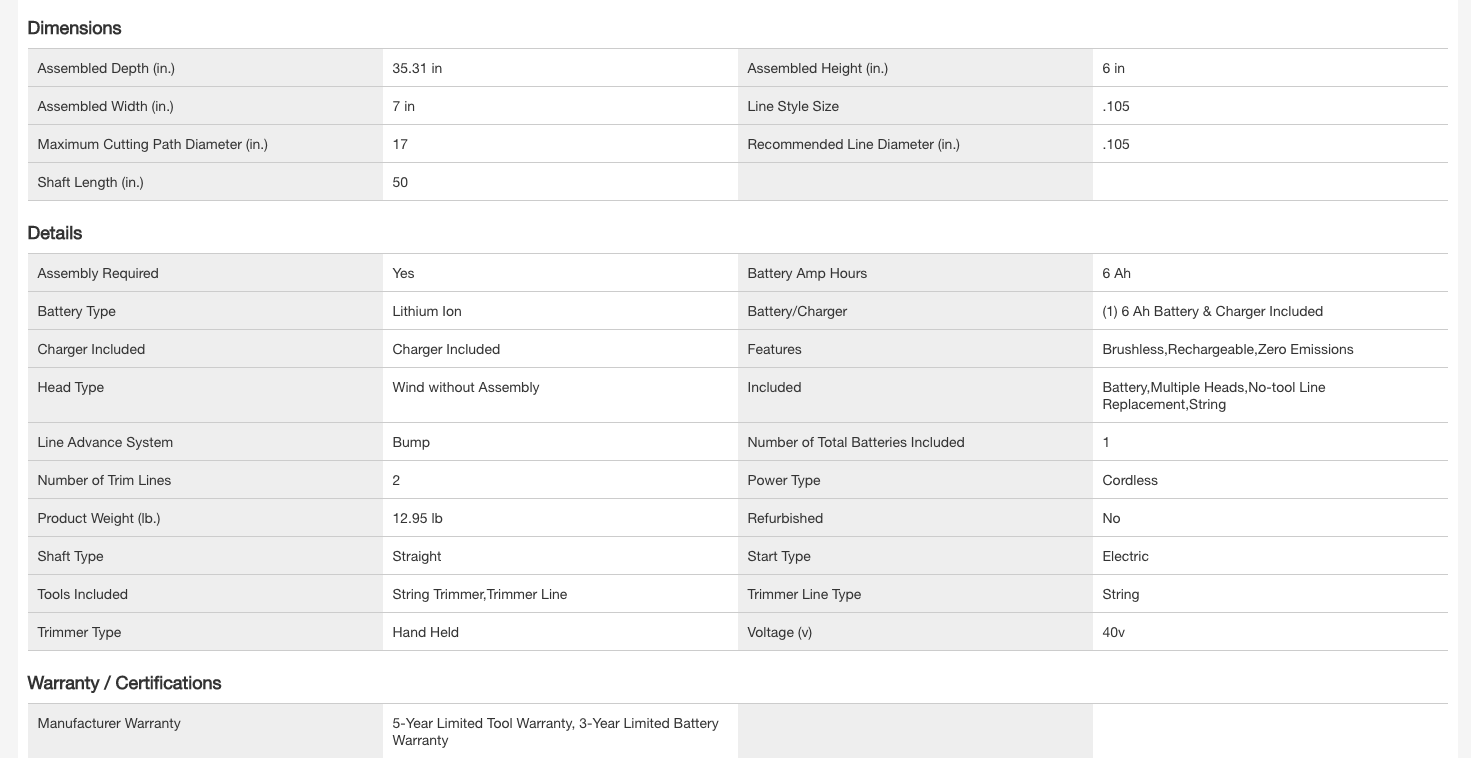
Task: Click the Maximum Cutting Path Diameter label
Action: coord(152,144)
